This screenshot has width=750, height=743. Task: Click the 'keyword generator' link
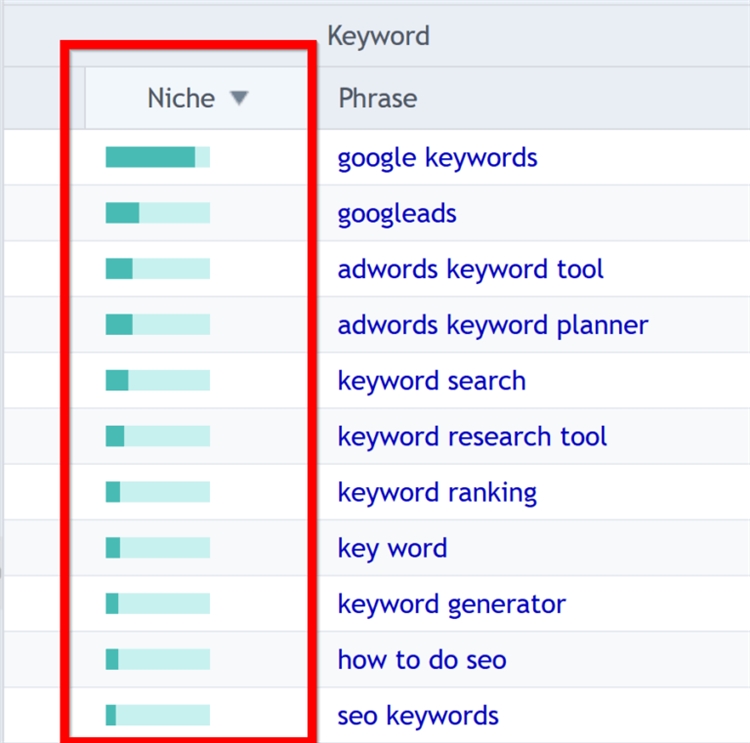[451, 605]
